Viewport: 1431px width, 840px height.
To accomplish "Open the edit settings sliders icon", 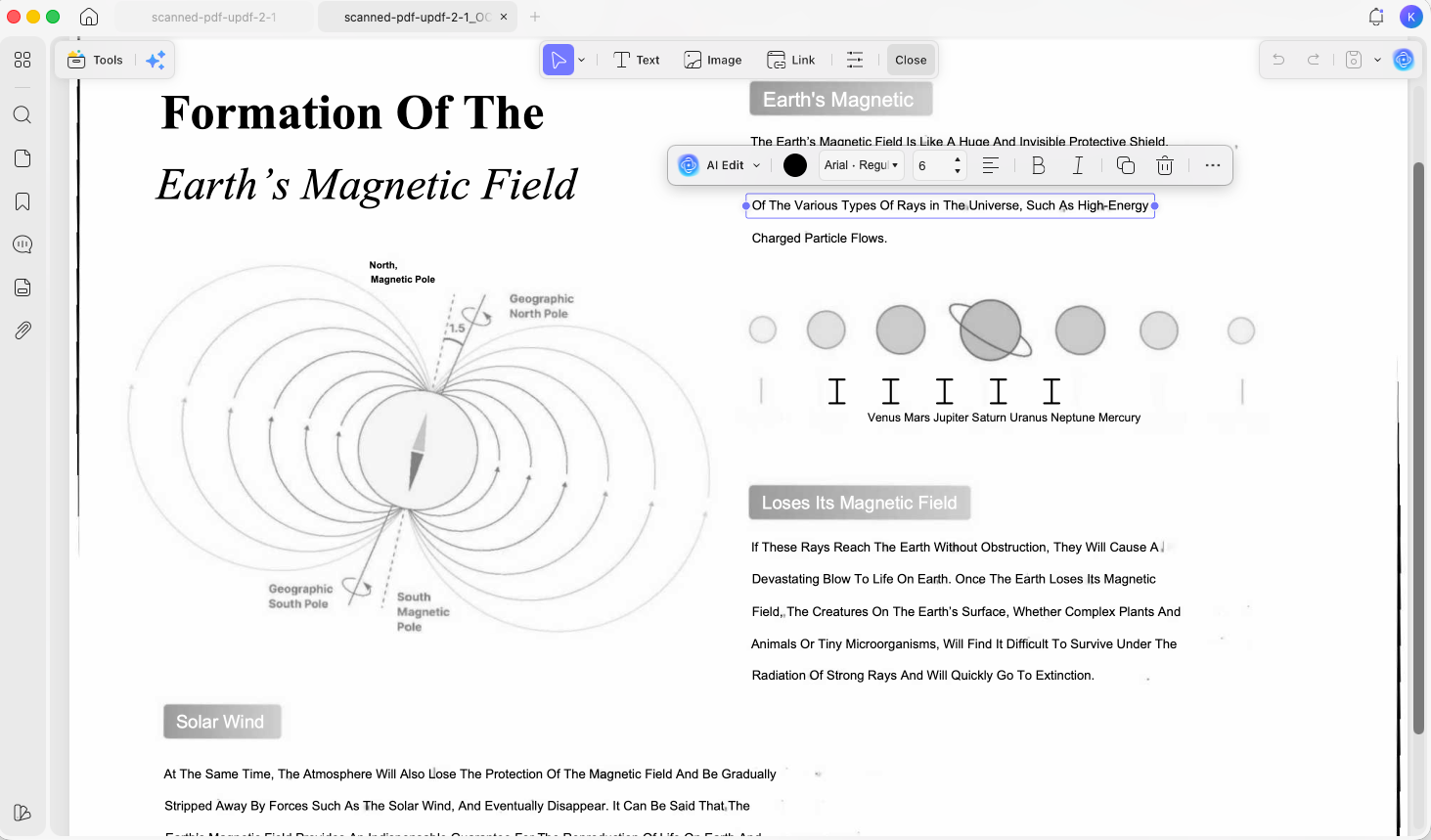I will (x=855, y=60).
